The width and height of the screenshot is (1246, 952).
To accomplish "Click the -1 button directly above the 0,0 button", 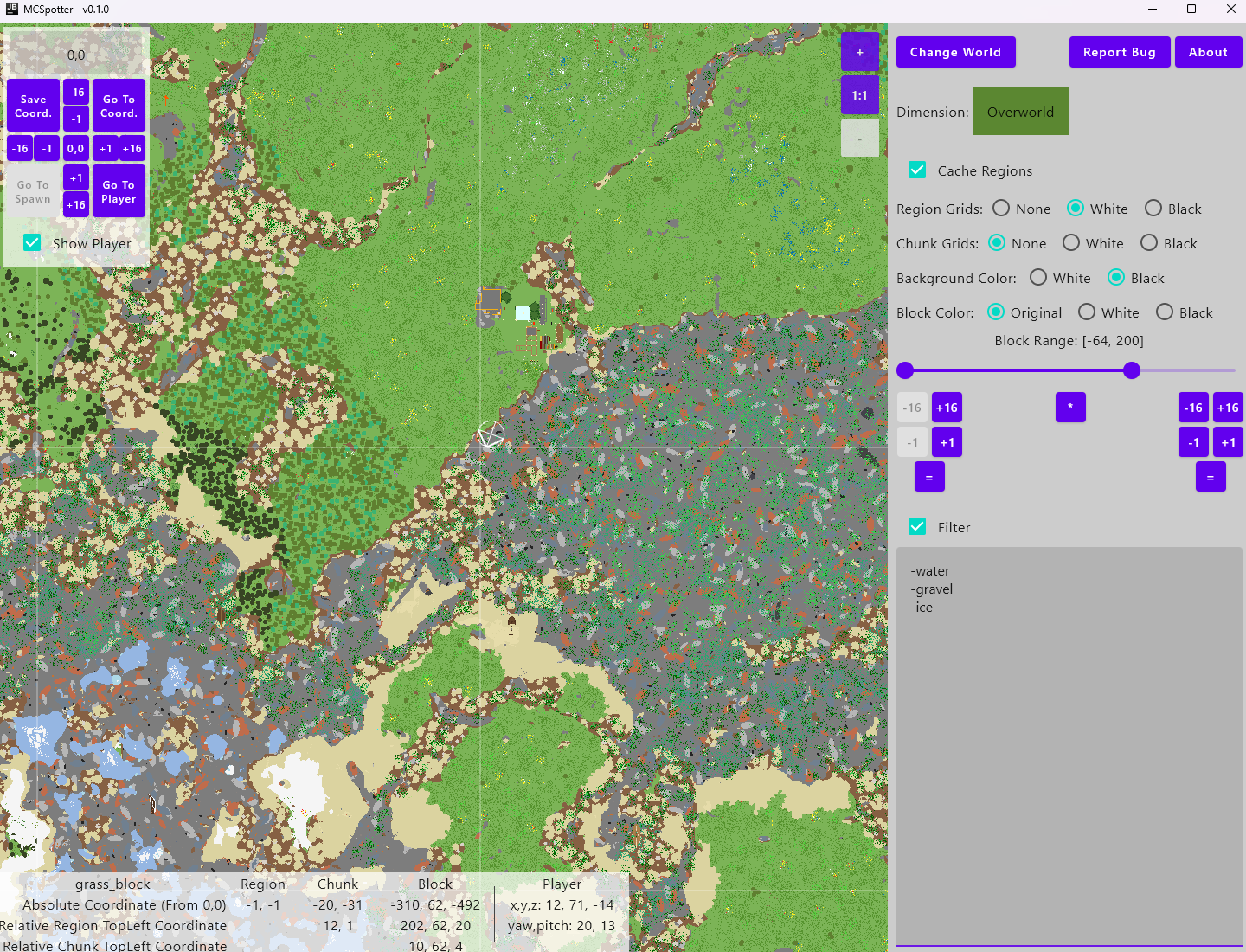I will [x=76, y=119].
